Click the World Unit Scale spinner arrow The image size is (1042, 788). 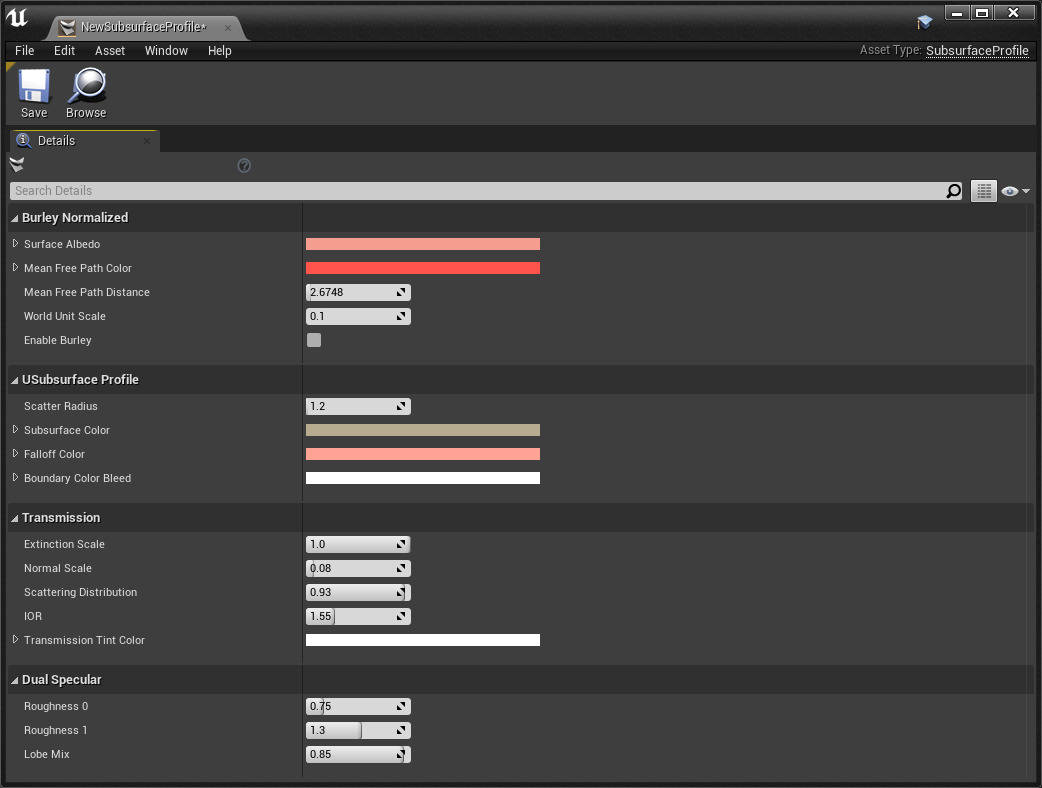(x=401, y=316)
